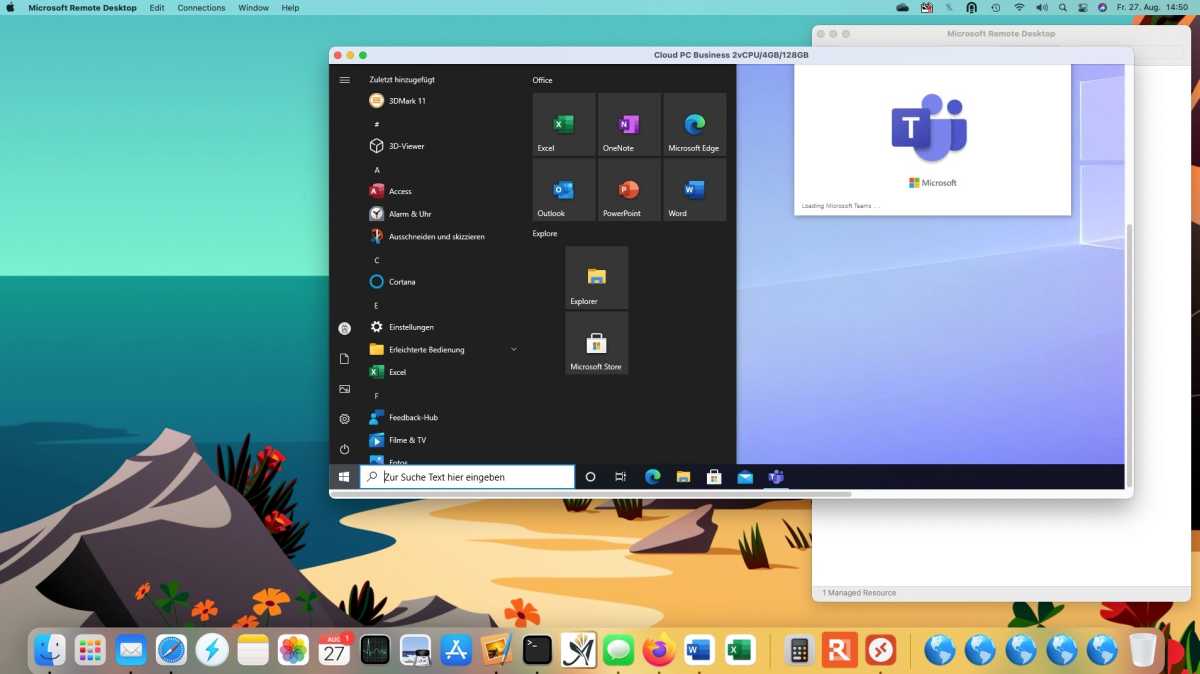Open Microsoft Store from the taskbar
The width and height of the screenshot is (1200, 674).
click(714, 477)
